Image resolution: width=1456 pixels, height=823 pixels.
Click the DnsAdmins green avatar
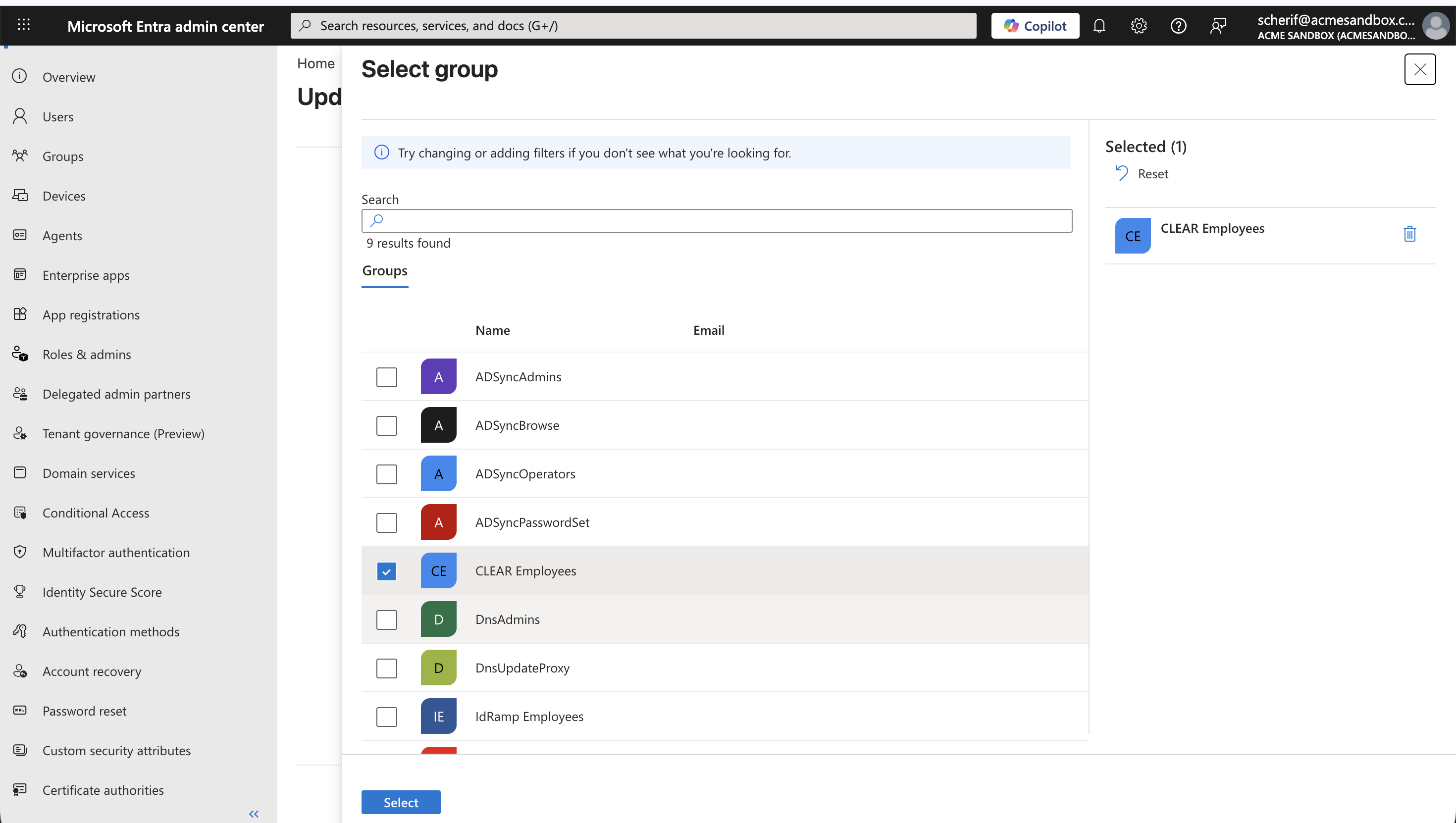point(439,619)
